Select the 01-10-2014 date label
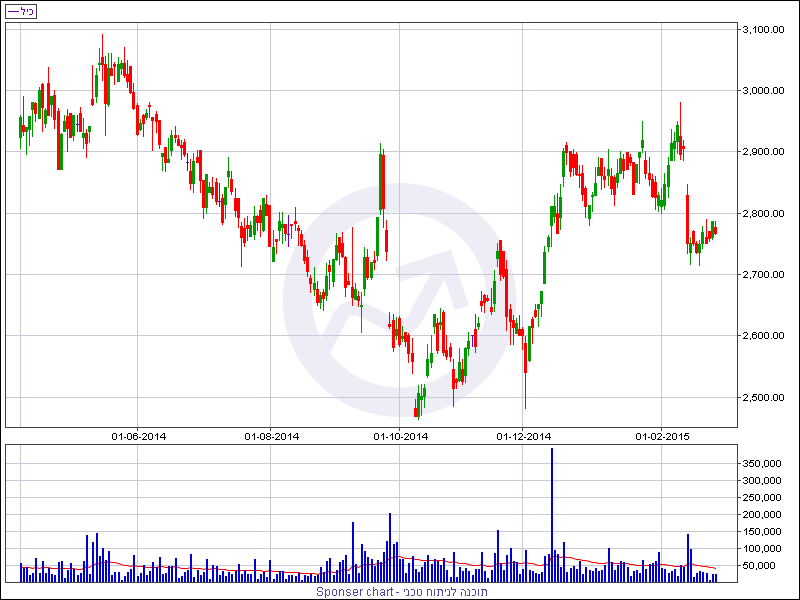This screenshot has height=600, width=800. tap(400, 436)
